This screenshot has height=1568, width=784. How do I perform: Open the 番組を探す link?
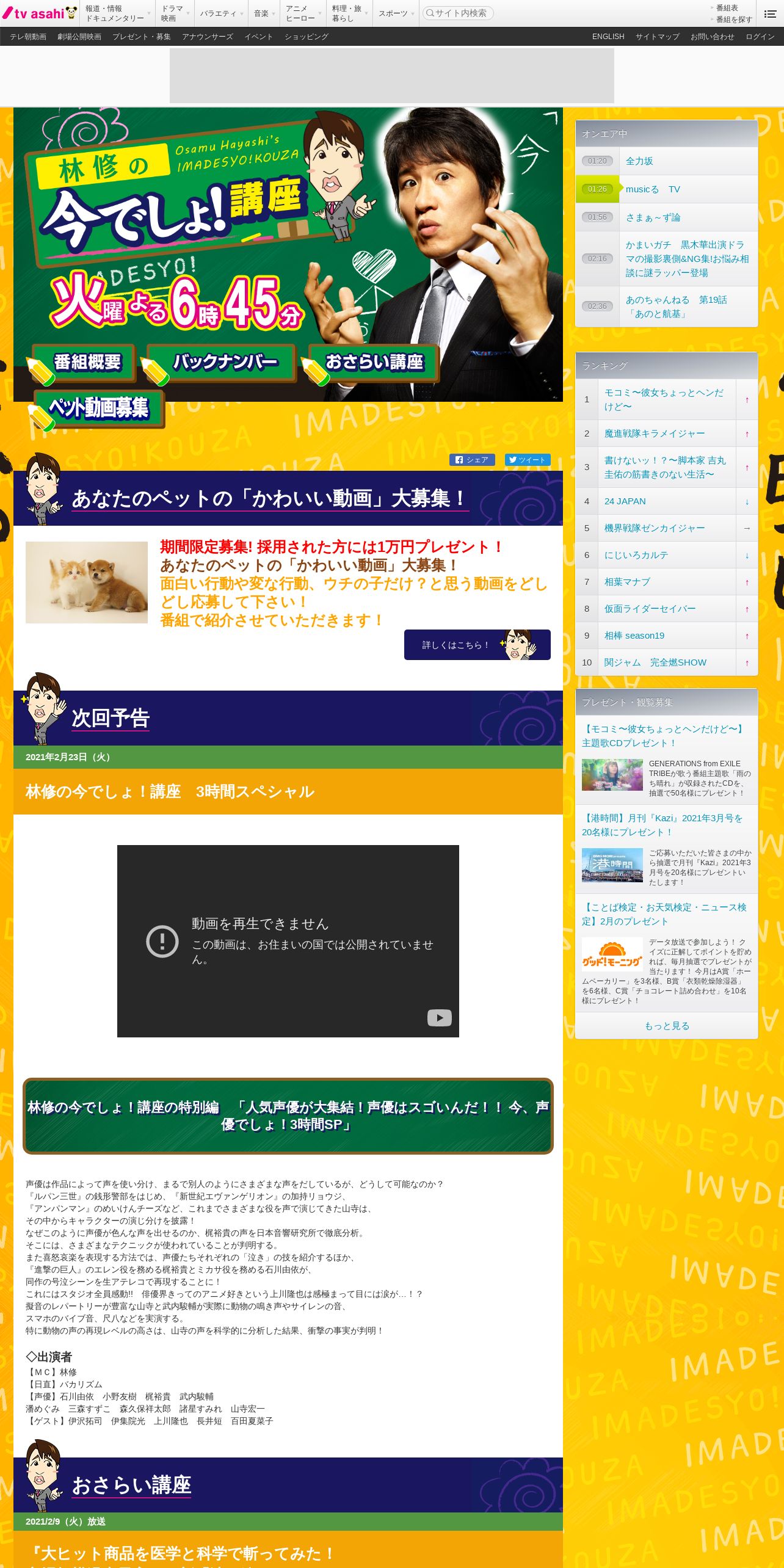733,20
